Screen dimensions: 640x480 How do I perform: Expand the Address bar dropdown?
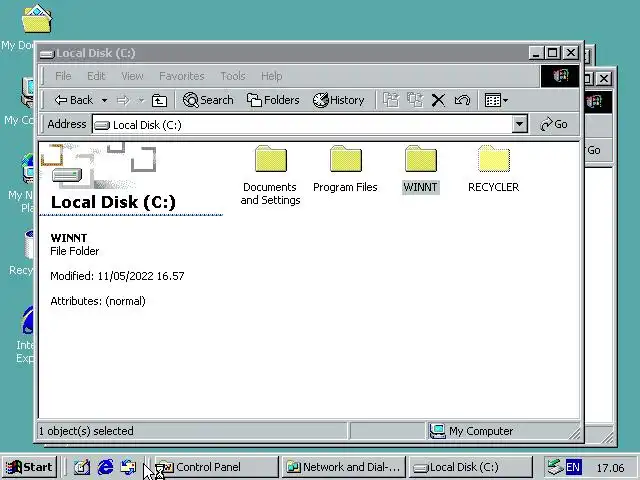click(x=520, y=124)
